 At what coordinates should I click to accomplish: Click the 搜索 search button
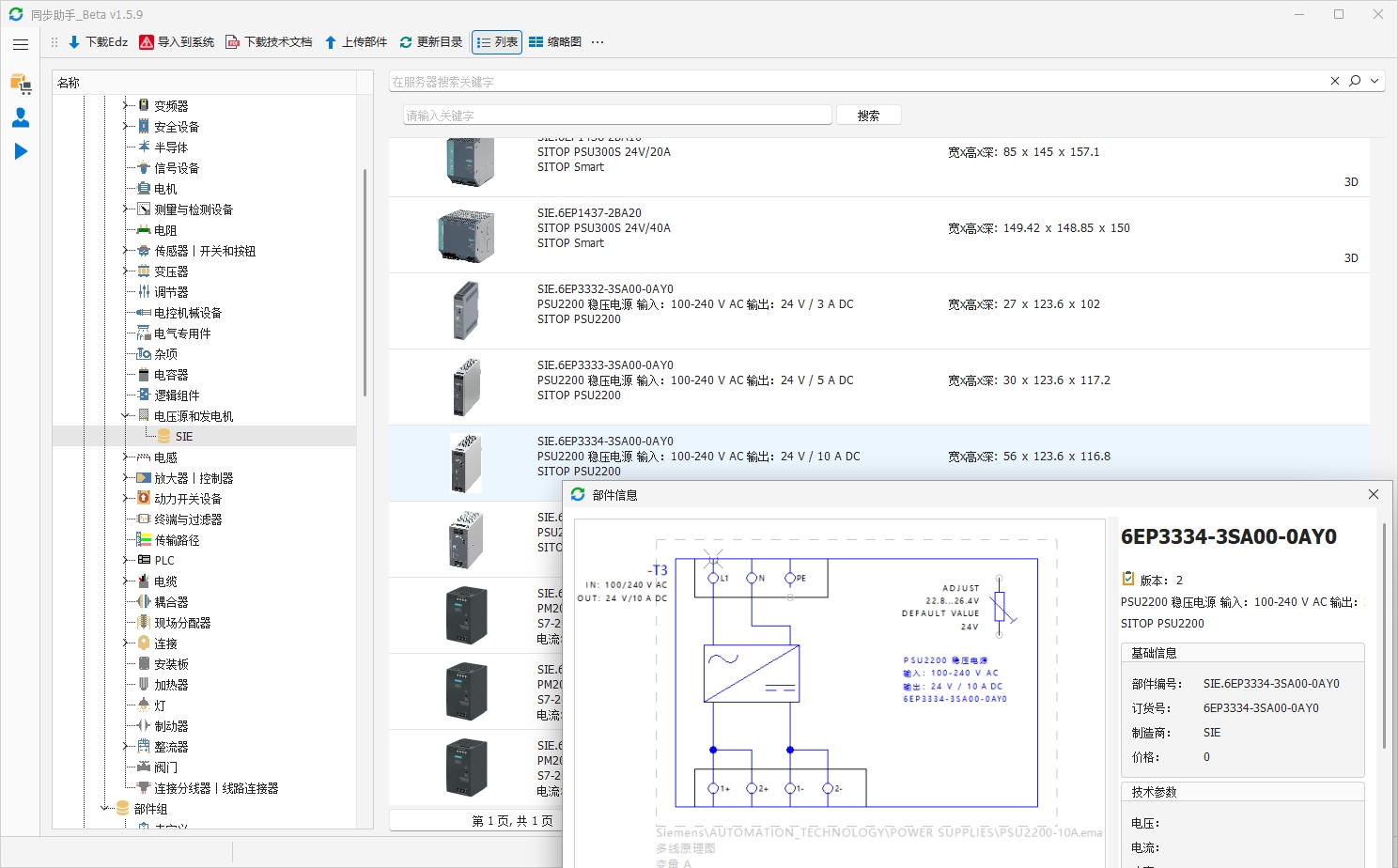click(x=869, y=116)
